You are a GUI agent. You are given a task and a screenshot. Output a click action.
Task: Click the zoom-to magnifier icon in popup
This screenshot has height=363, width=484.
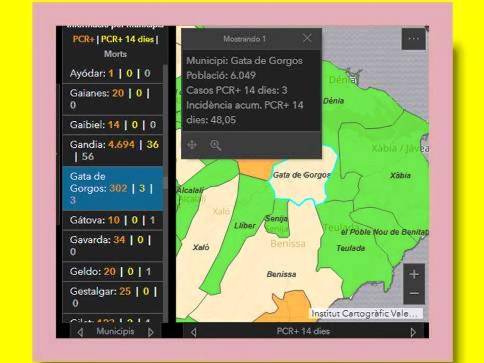pos(215,145)
